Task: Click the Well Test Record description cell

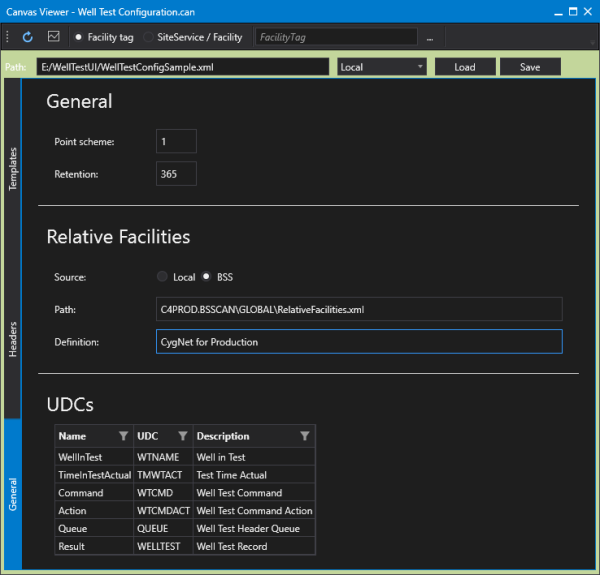Action: click(254, 546)
